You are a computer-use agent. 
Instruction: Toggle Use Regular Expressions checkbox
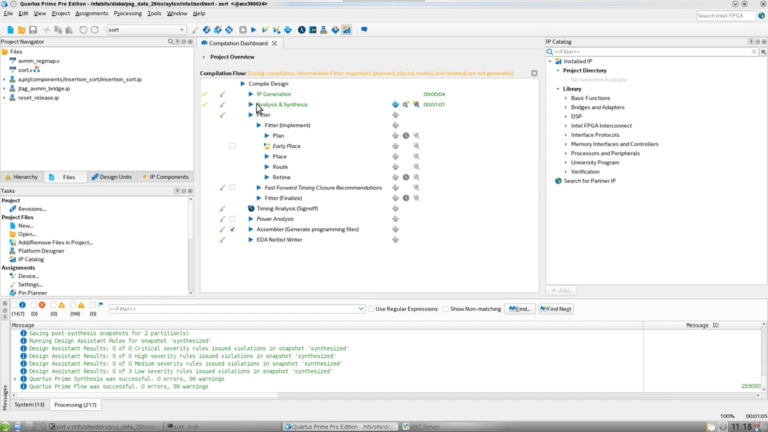(x=371, y=309)
